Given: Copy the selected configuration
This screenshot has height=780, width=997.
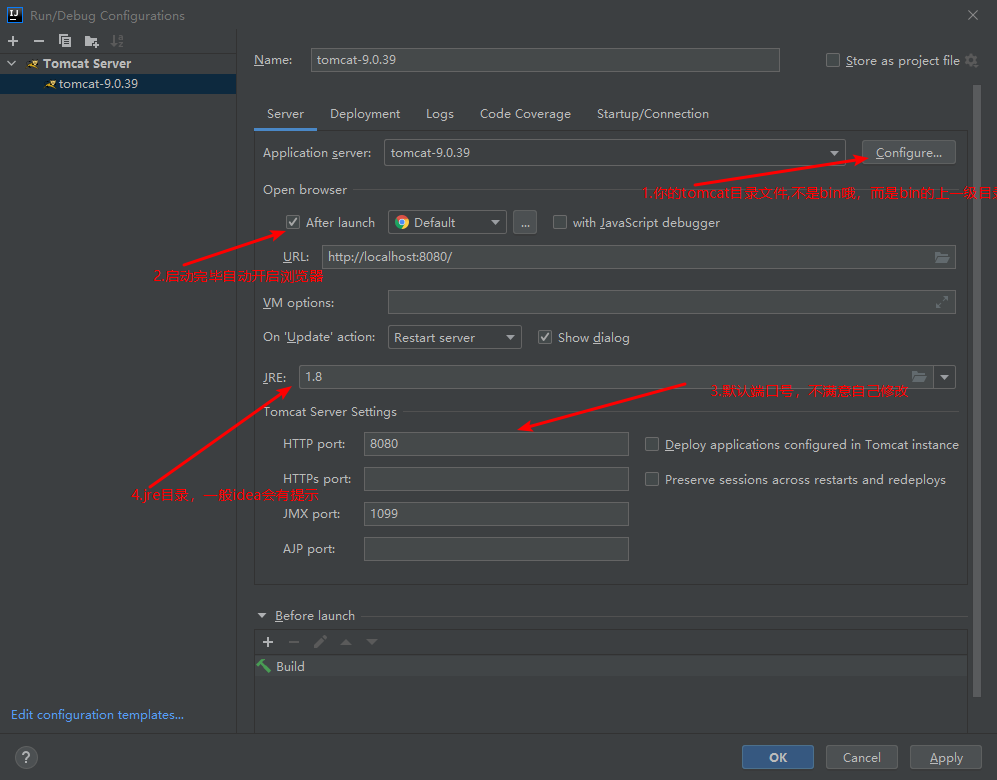Looking at the screenshot, I should pyautogui.click(x=65, y=41).
